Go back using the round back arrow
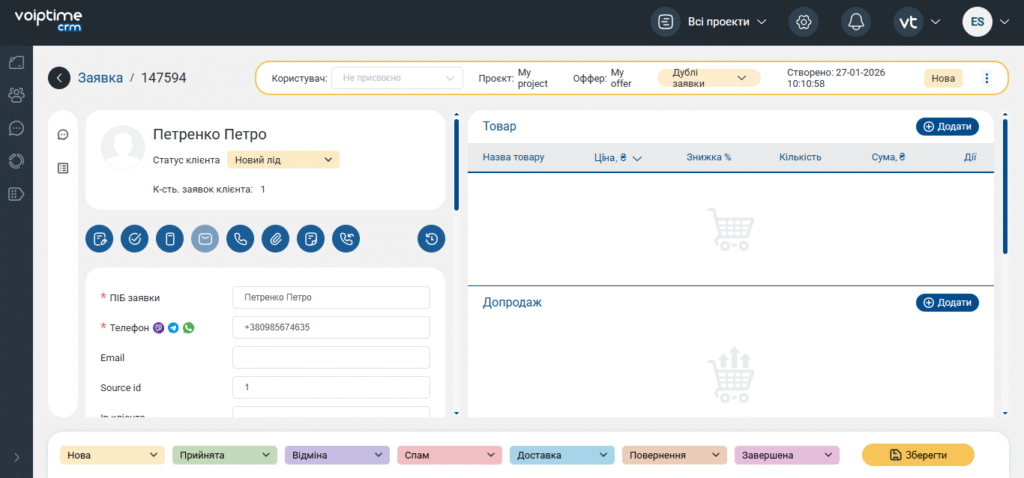This screenshot has width=1024, height=478. click(59, 78)
